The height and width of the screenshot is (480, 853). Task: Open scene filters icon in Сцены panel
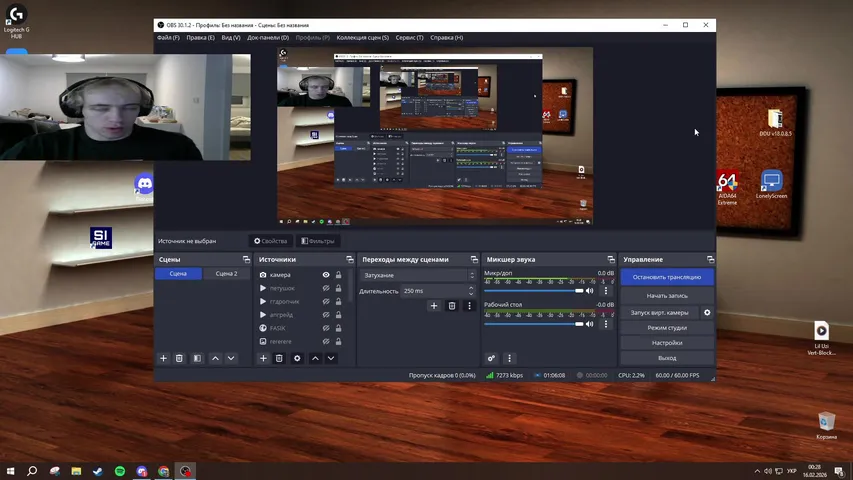tap(197, 358)
